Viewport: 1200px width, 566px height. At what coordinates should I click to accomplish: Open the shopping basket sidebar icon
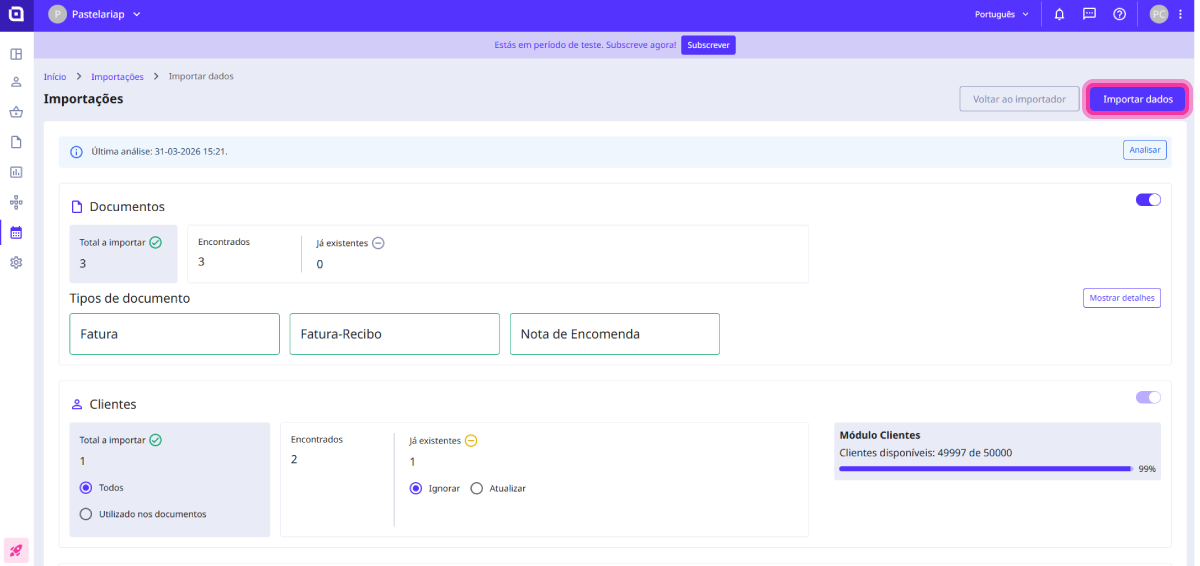click(16, 112)
